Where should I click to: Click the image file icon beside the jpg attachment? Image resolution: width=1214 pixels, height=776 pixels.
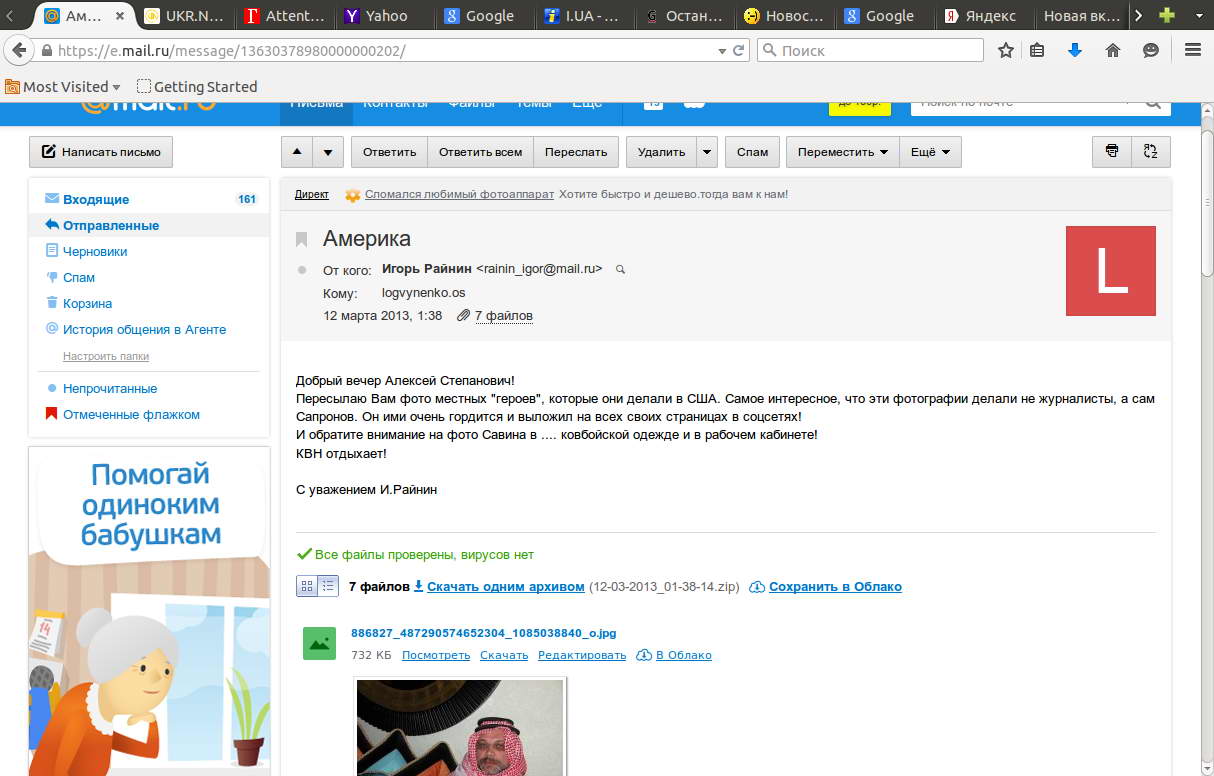(317, 644)
